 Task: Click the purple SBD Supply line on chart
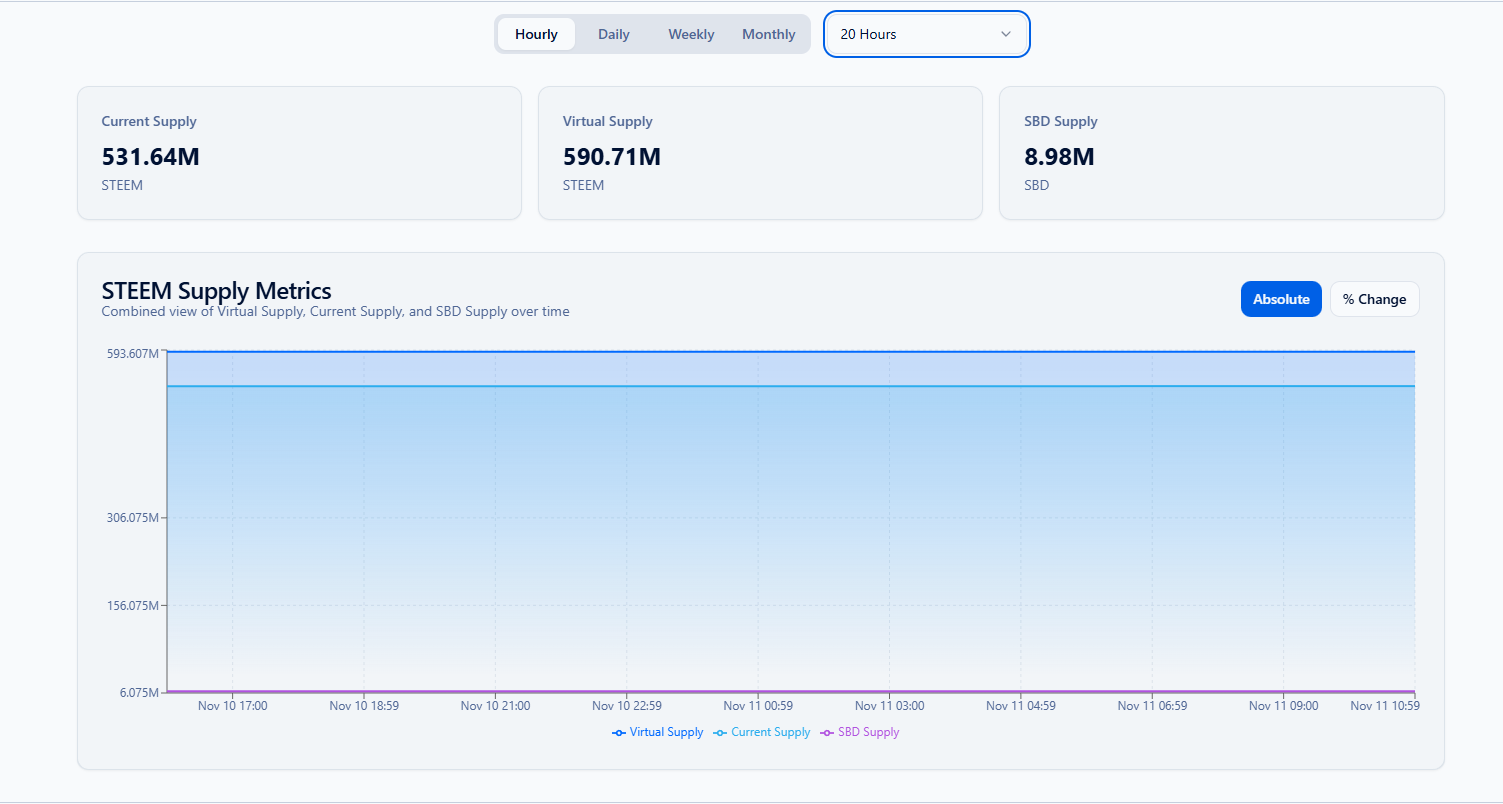(x=790, y=691)
